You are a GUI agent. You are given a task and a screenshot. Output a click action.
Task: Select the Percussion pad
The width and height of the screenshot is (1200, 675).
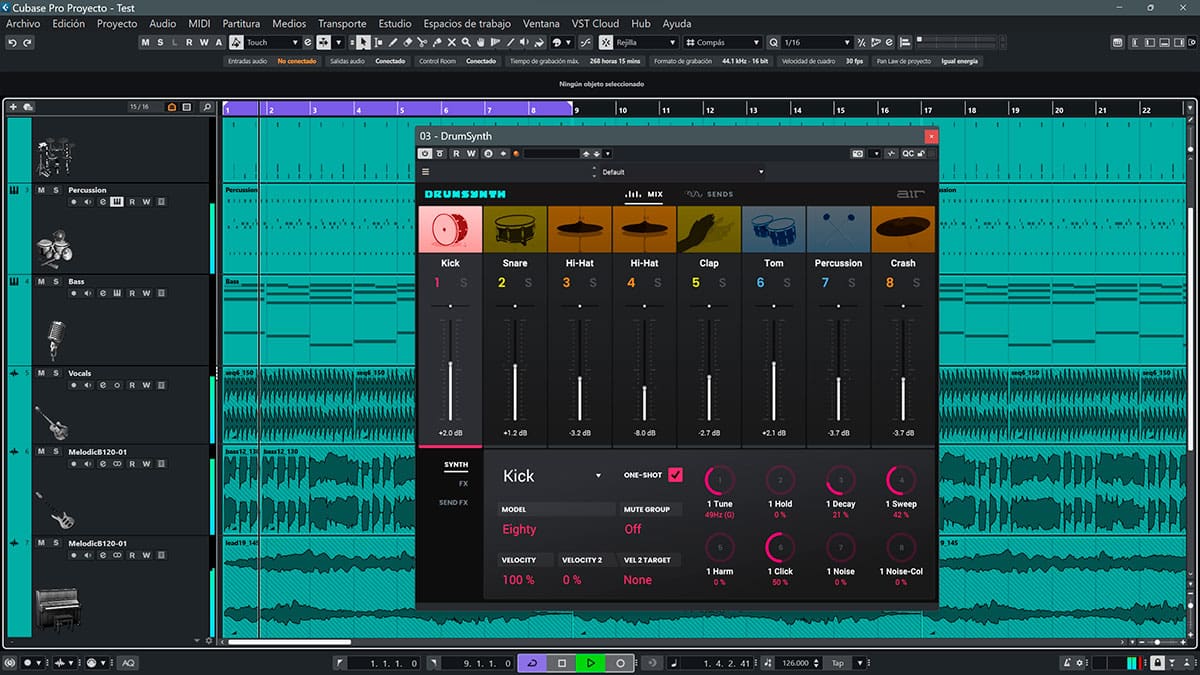tap(838, 229)
